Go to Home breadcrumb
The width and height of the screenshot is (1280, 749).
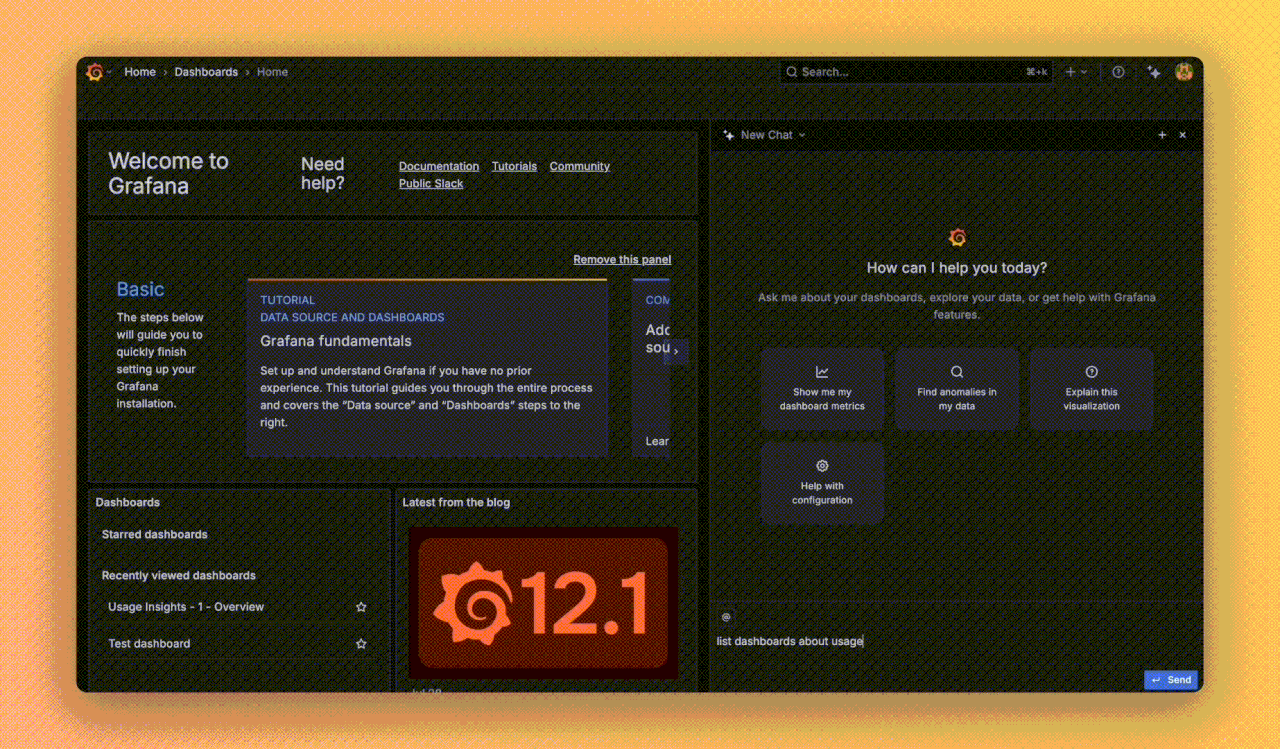click(x=140, y=72)
